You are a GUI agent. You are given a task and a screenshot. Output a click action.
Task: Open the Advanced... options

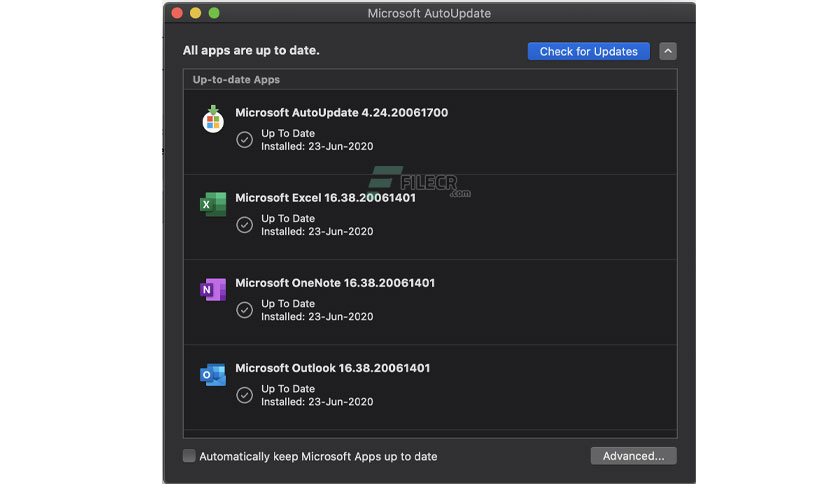633,456
